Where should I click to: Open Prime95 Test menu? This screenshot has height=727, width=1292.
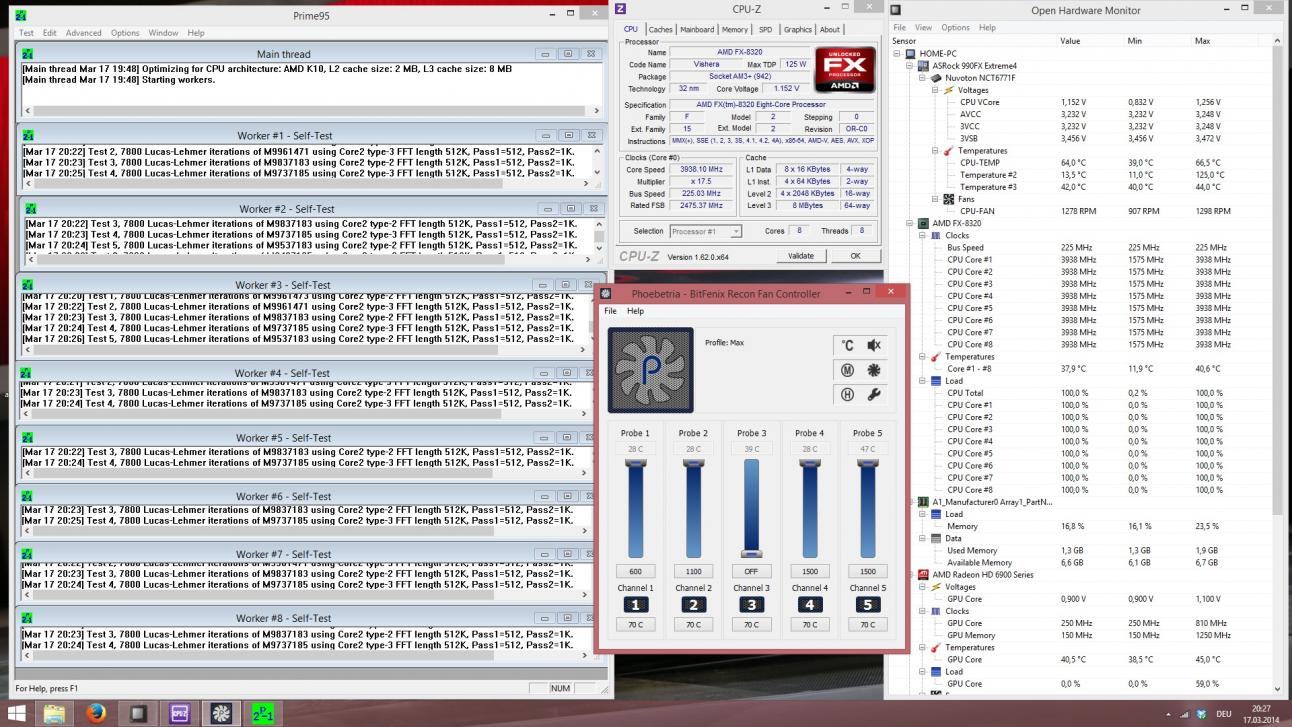coord(26,33)
